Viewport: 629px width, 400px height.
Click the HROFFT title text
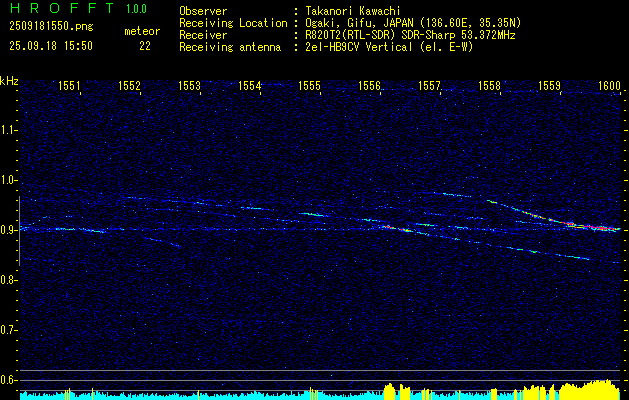coord(62,8)
